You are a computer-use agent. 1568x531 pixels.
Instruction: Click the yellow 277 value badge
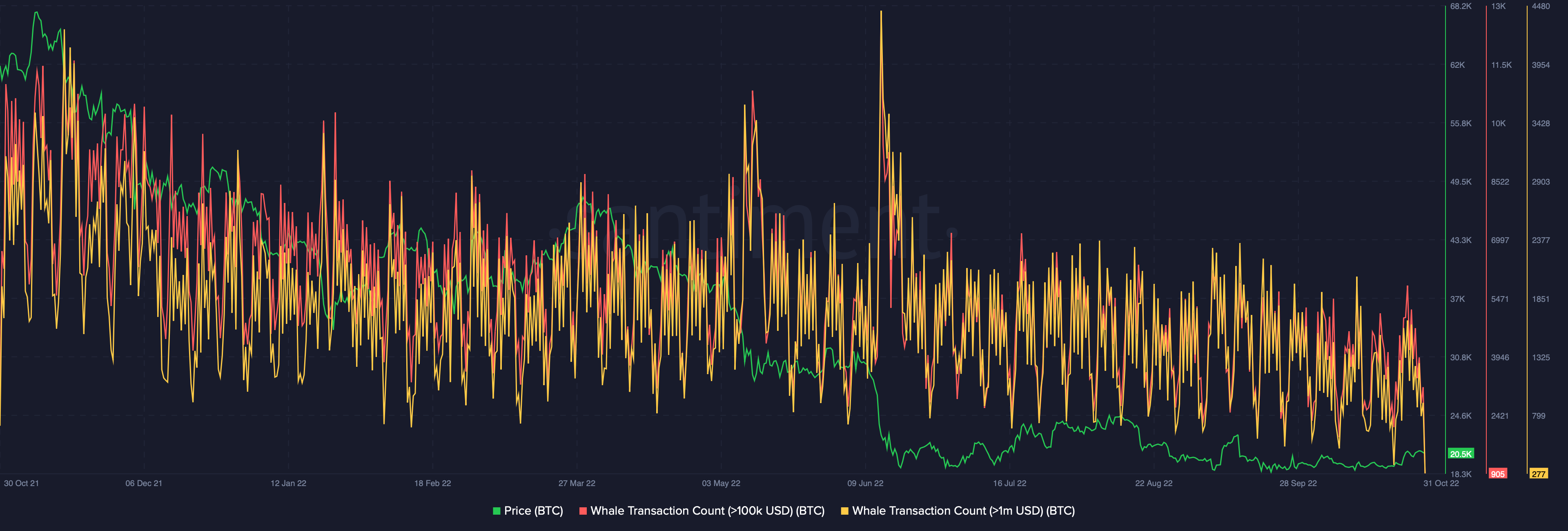pos(1538,474)
